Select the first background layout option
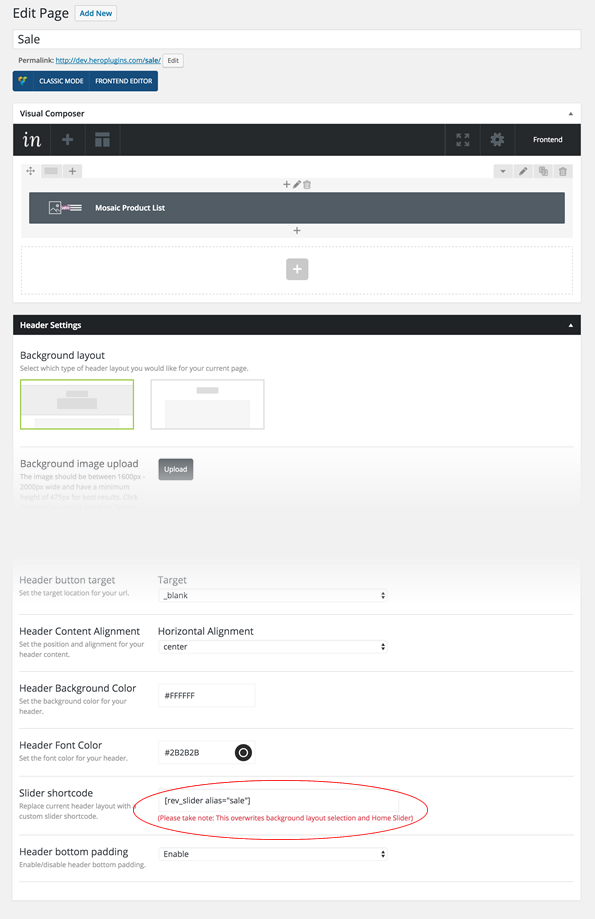This screenshot has height=919, width=595. (77, 404)
